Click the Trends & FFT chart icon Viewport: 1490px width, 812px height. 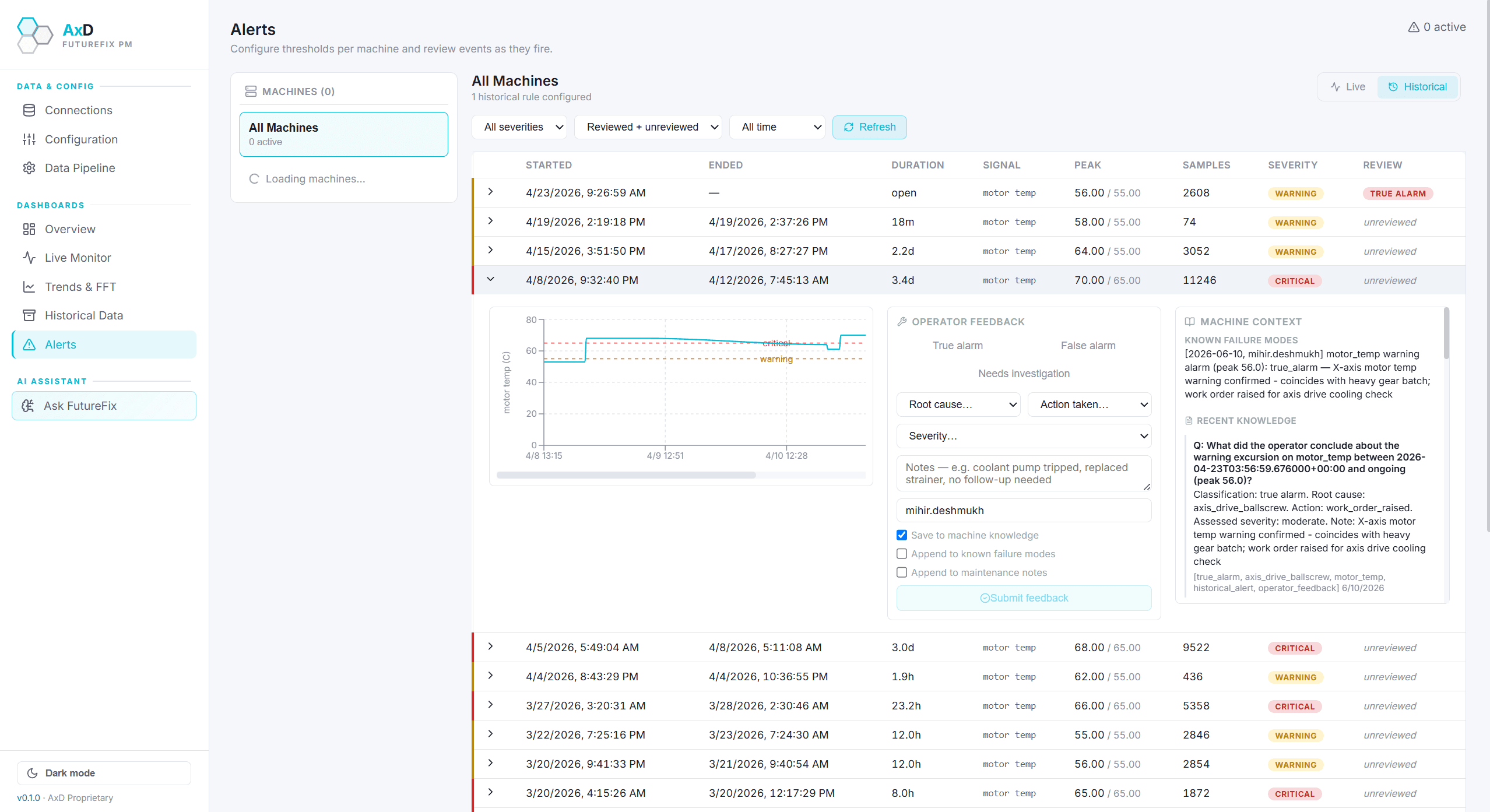click(x=29, y=287)
